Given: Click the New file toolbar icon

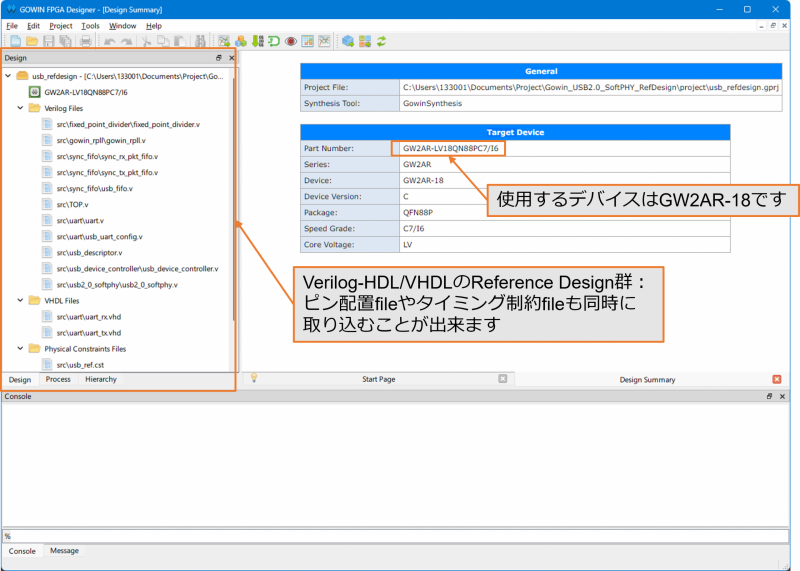Looking at the screenshot, I should coord(15,41).
